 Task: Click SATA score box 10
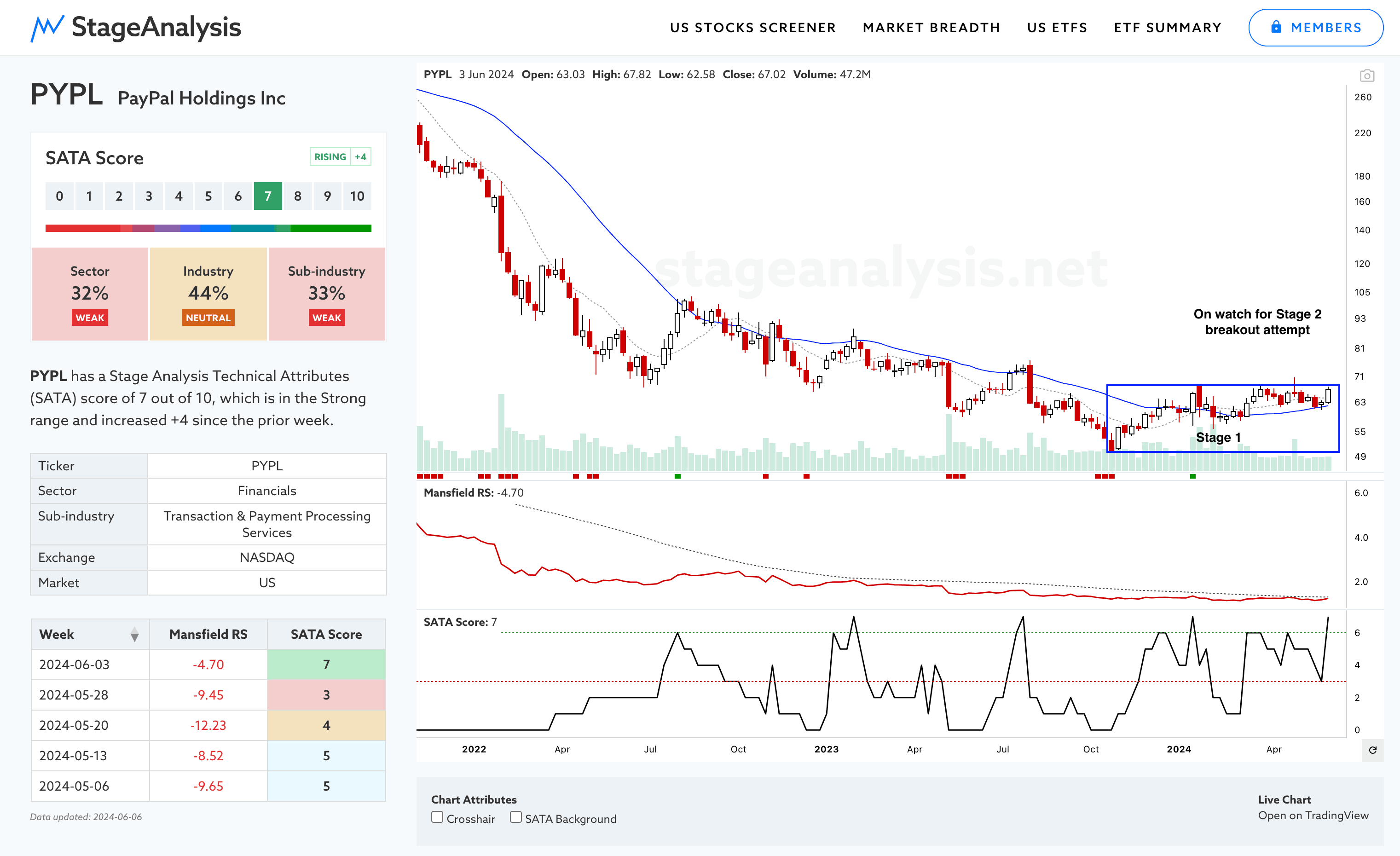(357, 196)
